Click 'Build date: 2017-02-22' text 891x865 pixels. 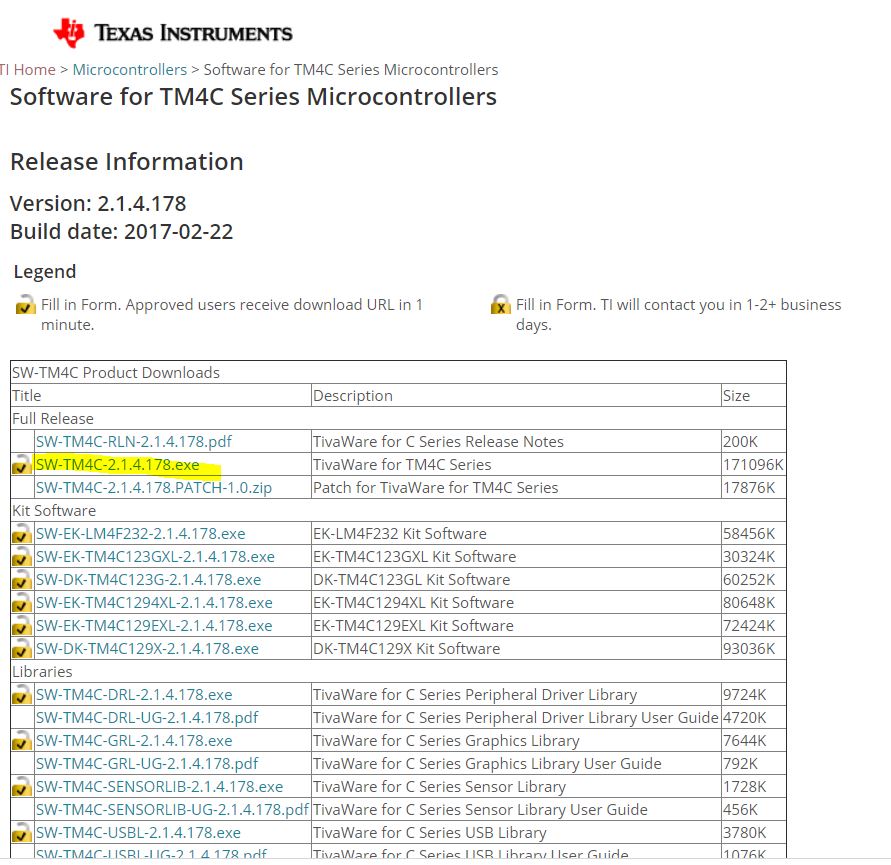(x=122, y=232)
